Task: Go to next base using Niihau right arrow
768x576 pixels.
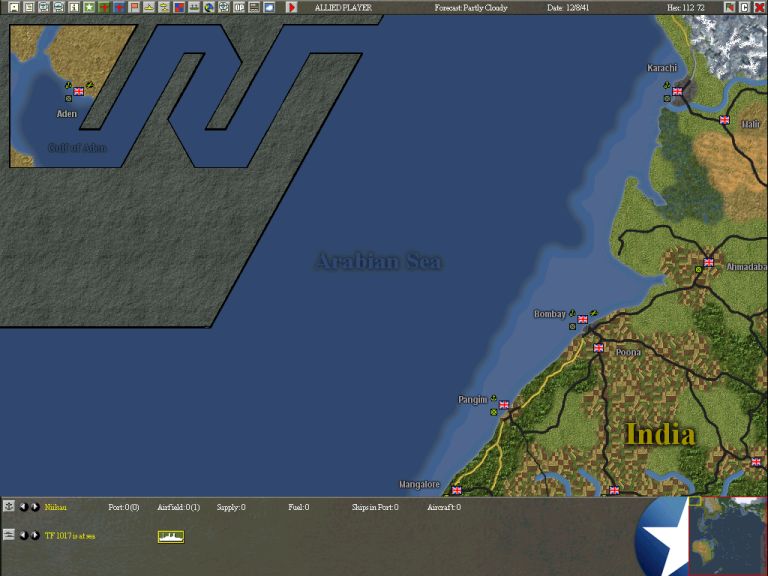Action: pos(35,507)
